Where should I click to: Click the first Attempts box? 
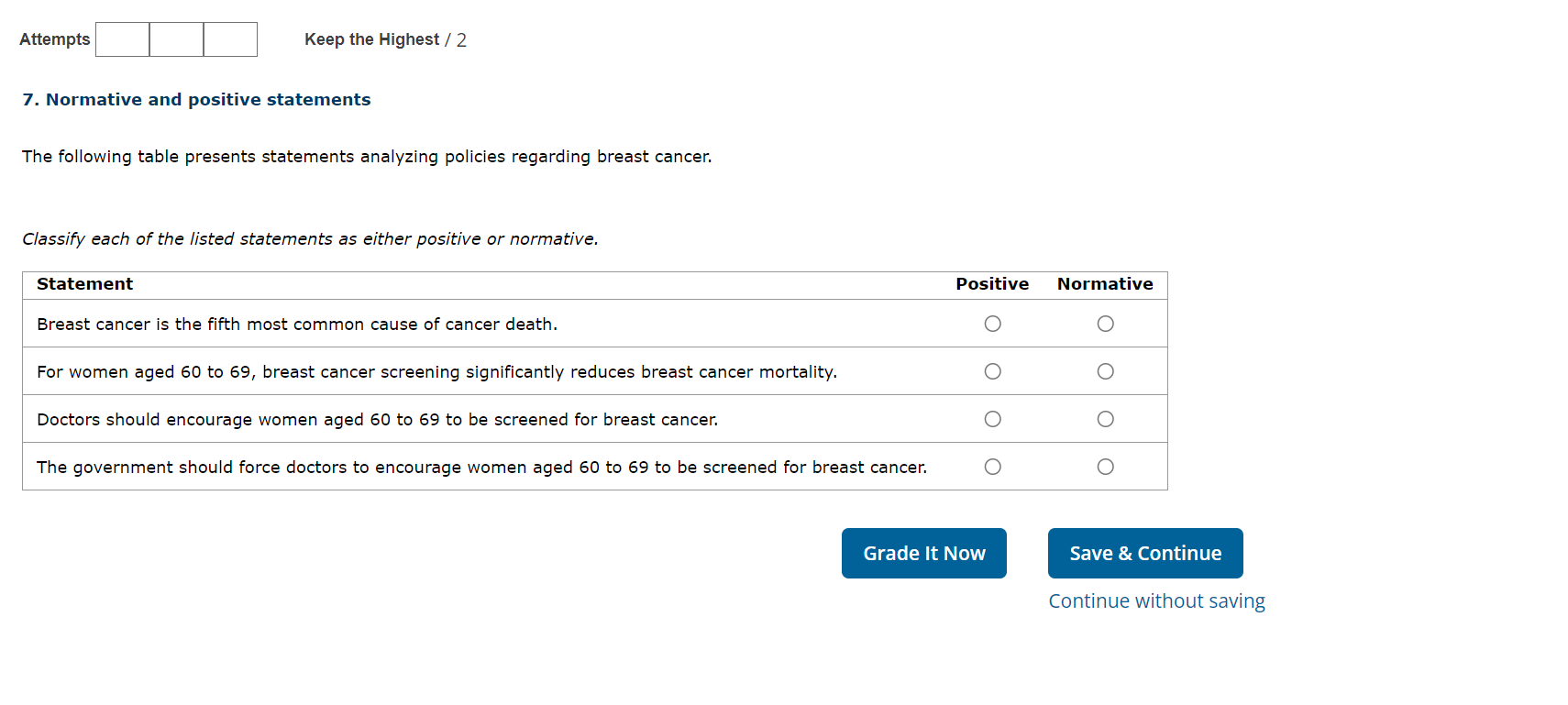click(123, 39)
